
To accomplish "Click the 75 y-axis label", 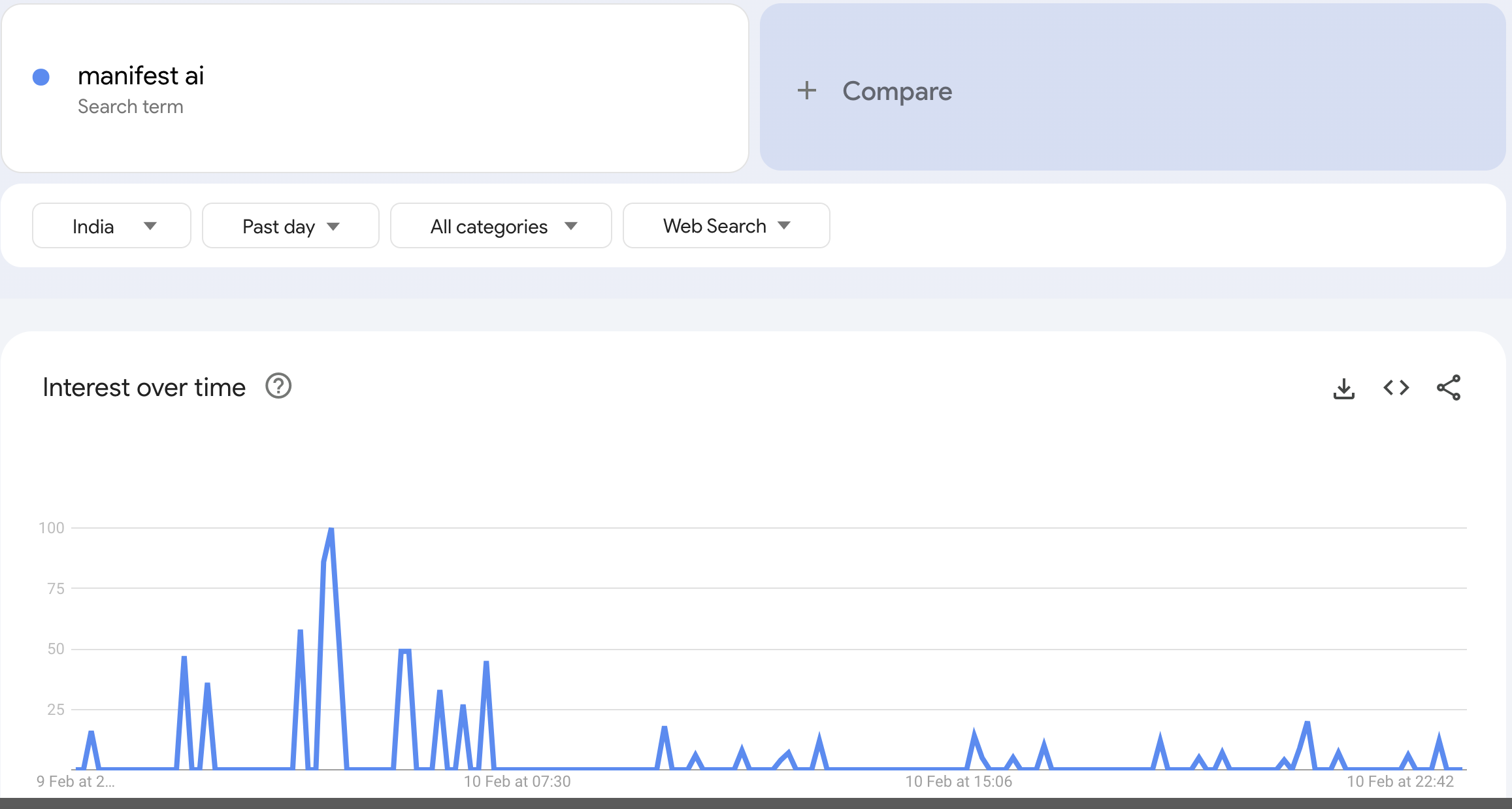I will pyautogui.click(x=56, y=589).
